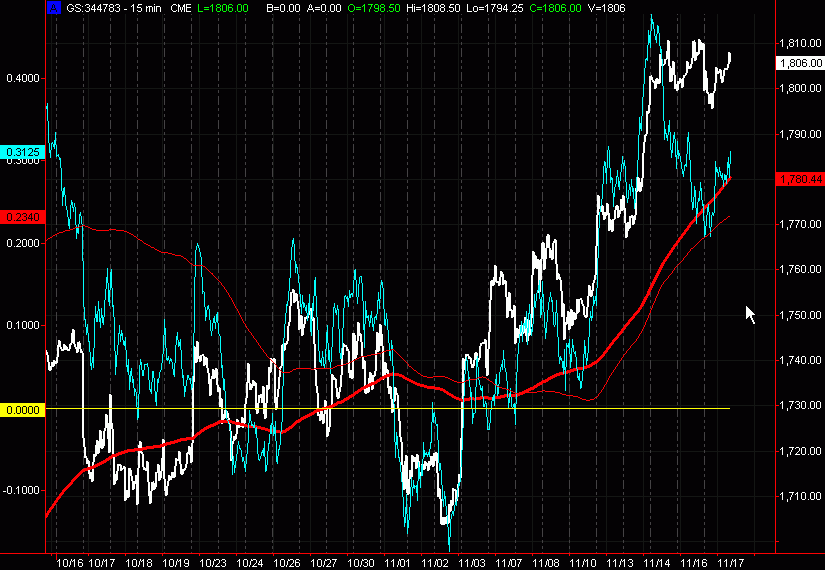
Task: Click the 10/24 date on the time axis
Action: pyautogui.click(x=250, y=563)
